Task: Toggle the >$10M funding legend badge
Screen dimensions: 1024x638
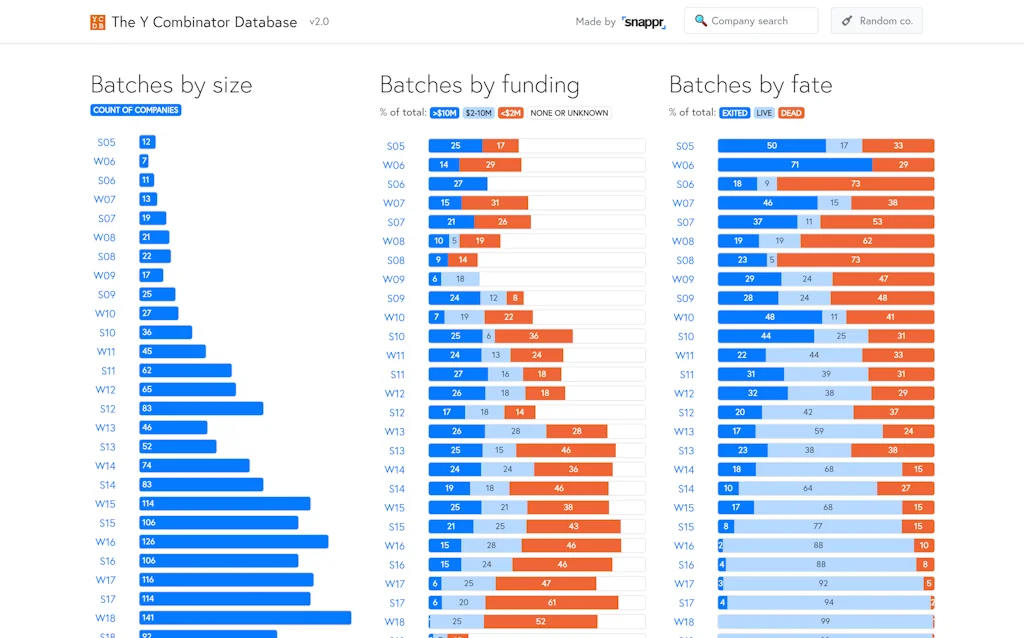Action: [444, 113]
